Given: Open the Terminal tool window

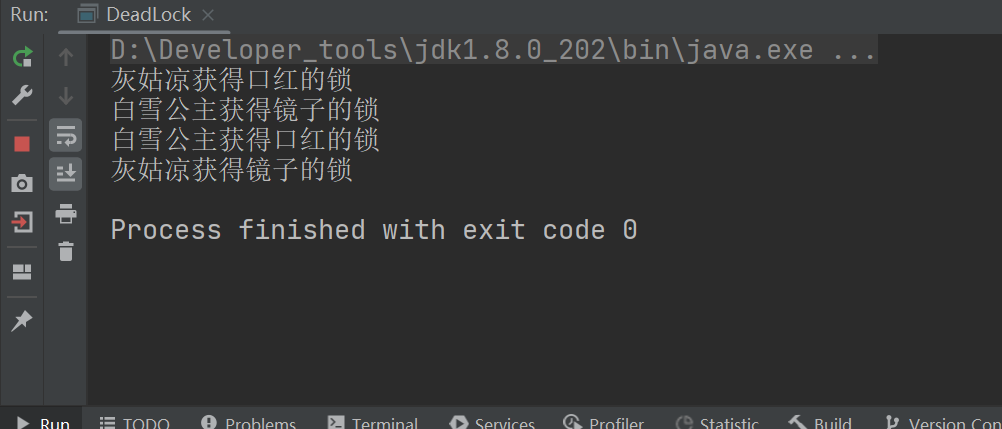Looking at the screenshot, I should [x=373, y=423].
